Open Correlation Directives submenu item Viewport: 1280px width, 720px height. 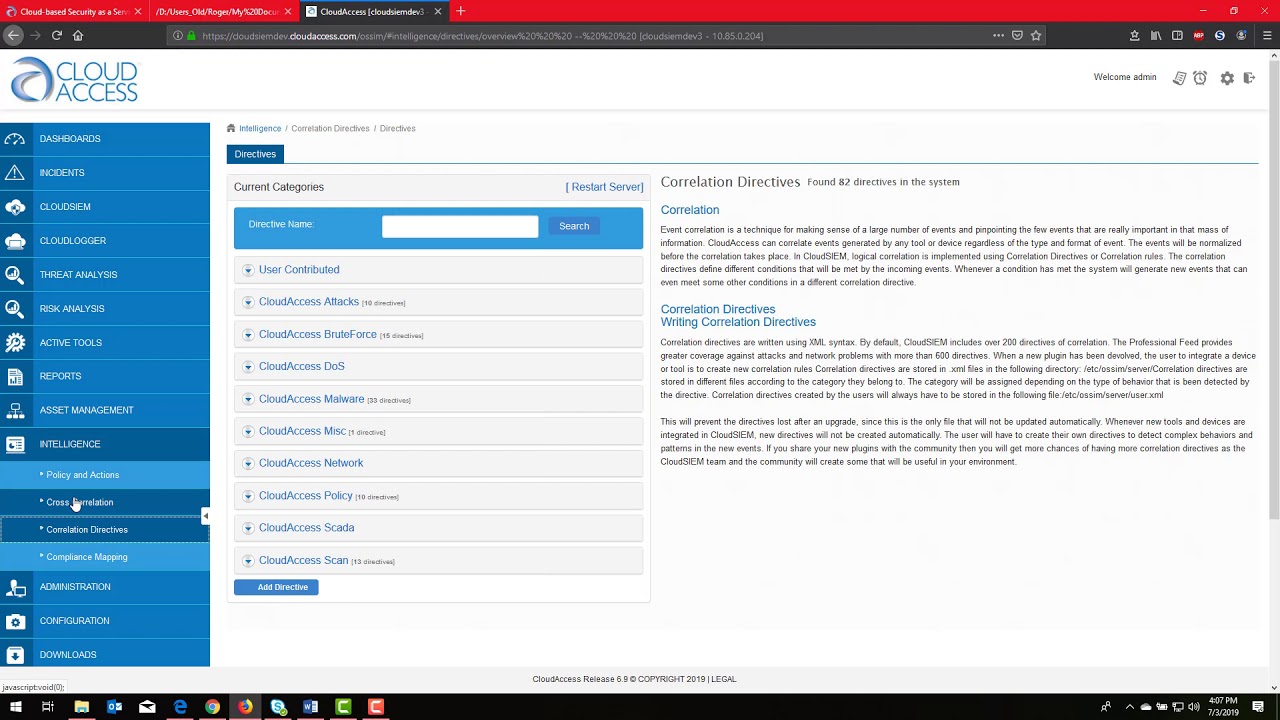pyautogui.click(x=87, y=530)
